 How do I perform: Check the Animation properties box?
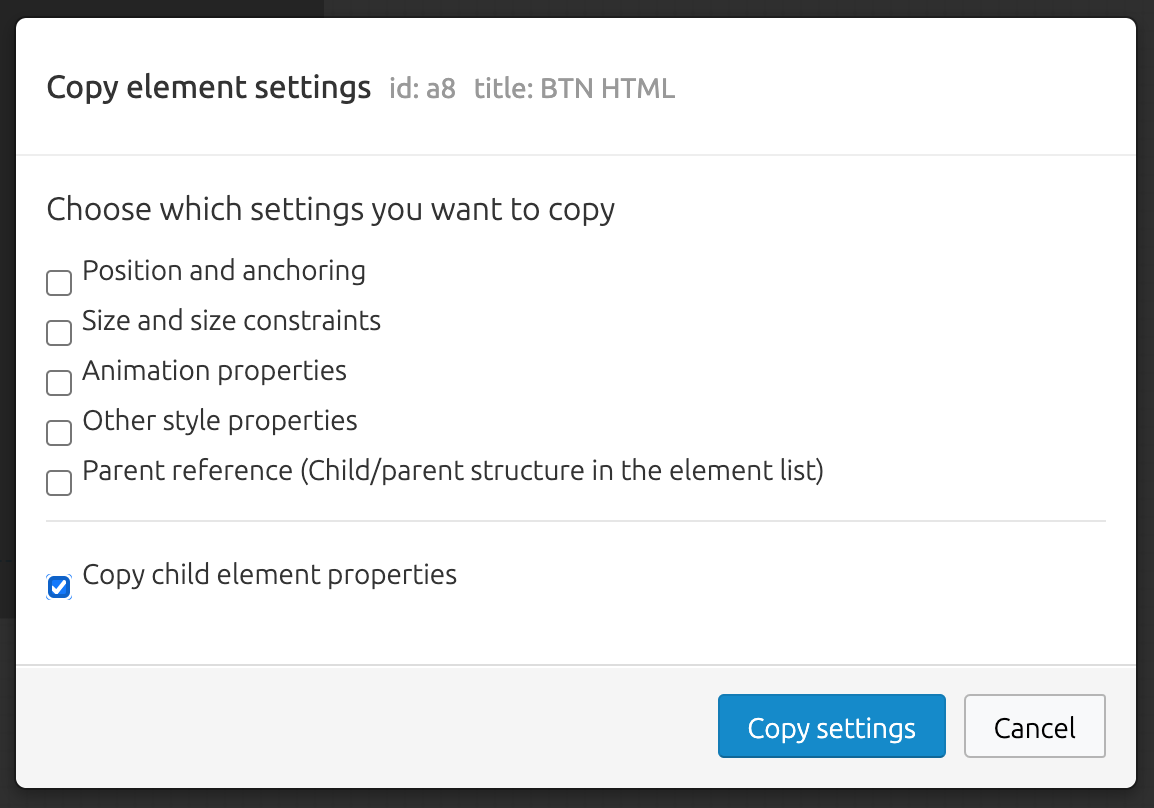click(x=59, y=383)
